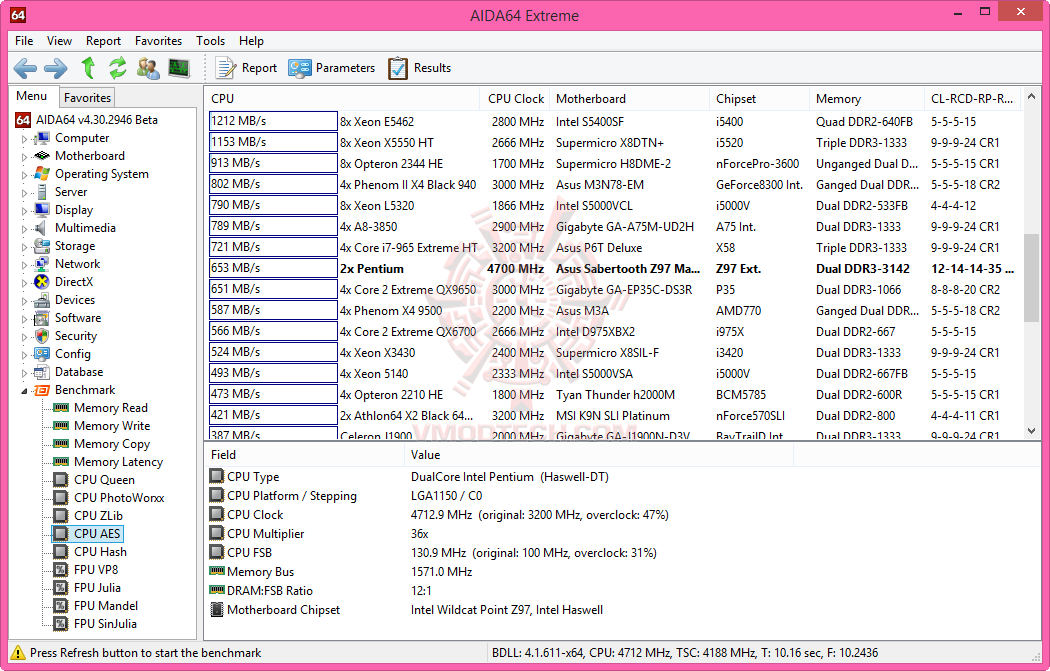Select the FPU VP8 benchmark icon
This screenshot has width=1050, height=671.
[x=61, y=570]
